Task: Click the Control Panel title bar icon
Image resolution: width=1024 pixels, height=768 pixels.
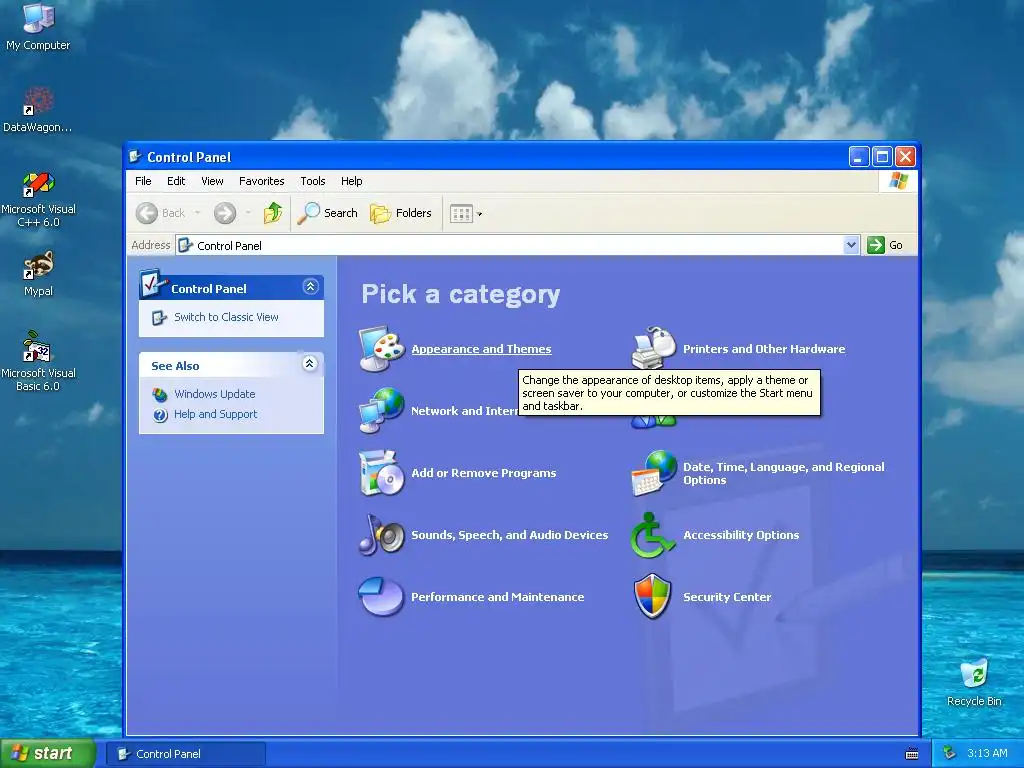Action: pos(135,157)
